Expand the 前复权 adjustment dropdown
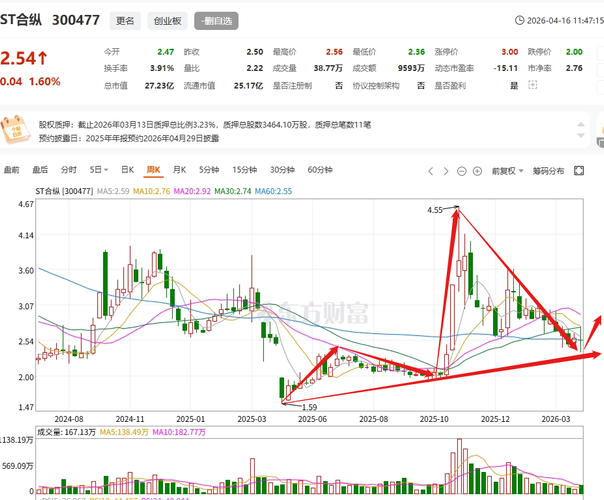 [x=507, y=171]
